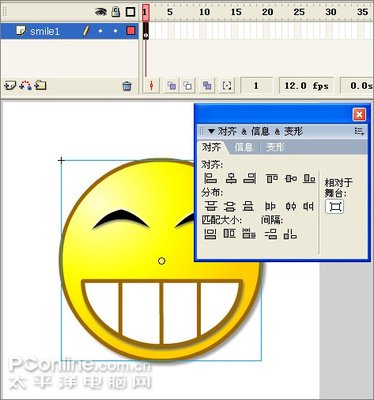Click distribute right edge icon
The height and width of the screenshot is (400, 374).
tap(309, 207)
